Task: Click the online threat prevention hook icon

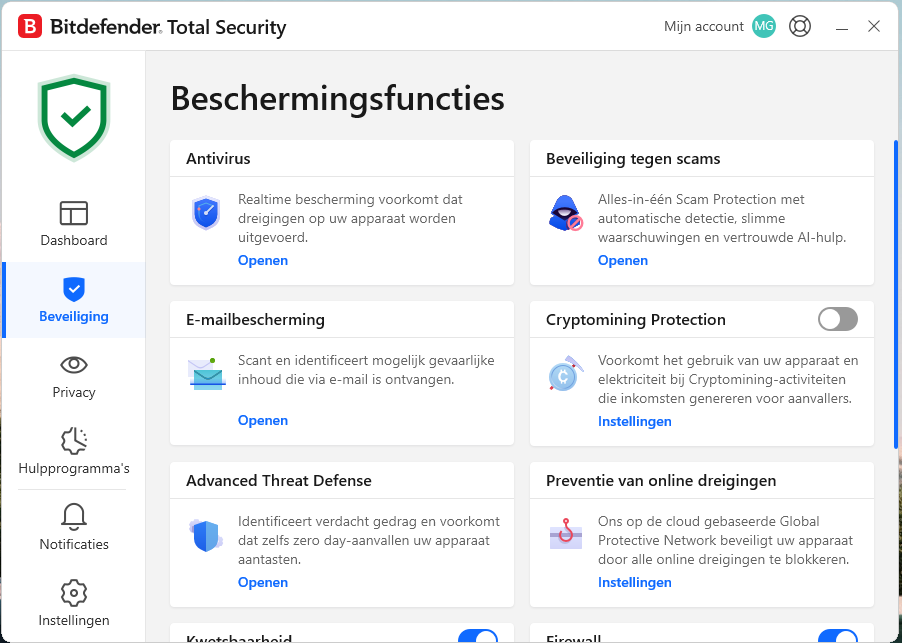Action: 566,535
